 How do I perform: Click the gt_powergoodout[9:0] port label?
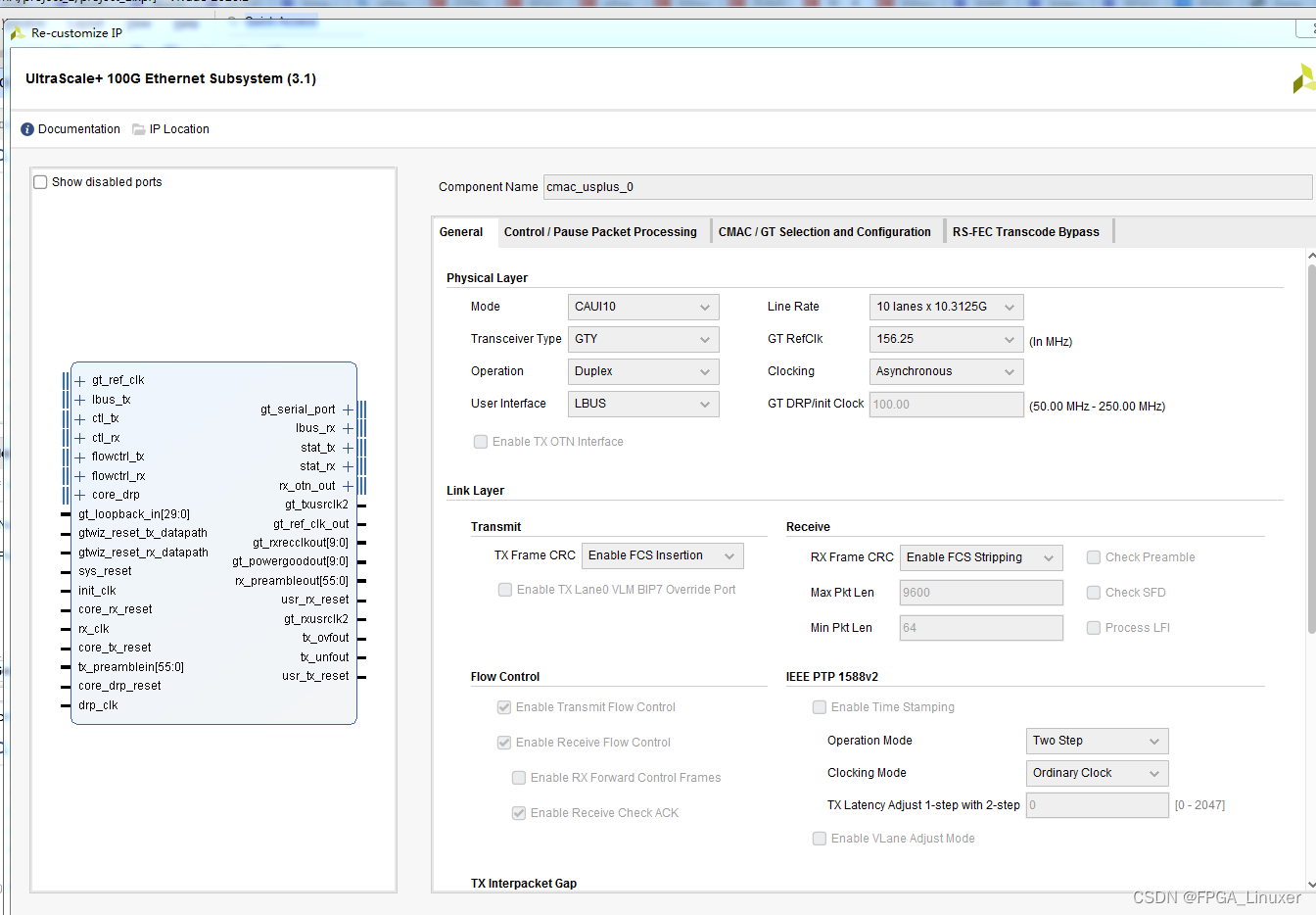(x=290, y=561)
